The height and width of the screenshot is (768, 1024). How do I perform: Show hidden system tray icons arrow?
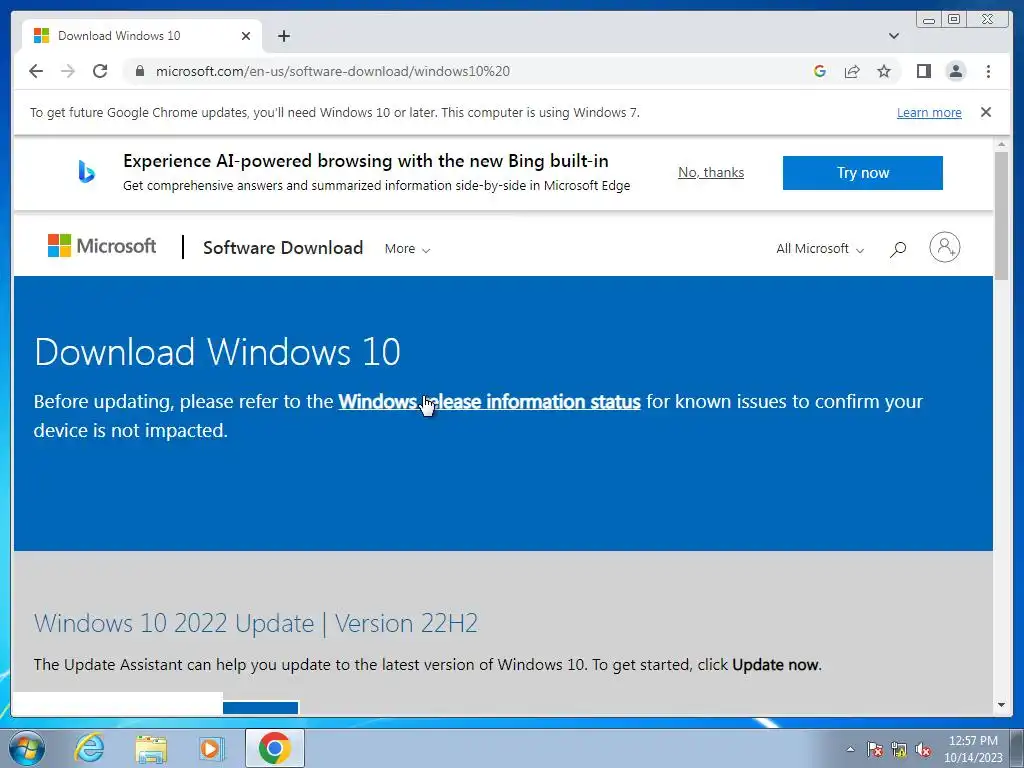click(x=850, y=749)
